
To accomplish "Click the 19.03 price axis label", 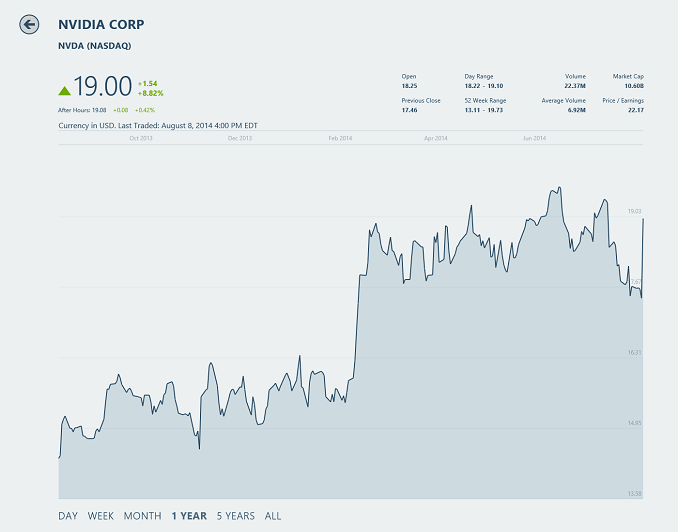I will click(634, 212).
